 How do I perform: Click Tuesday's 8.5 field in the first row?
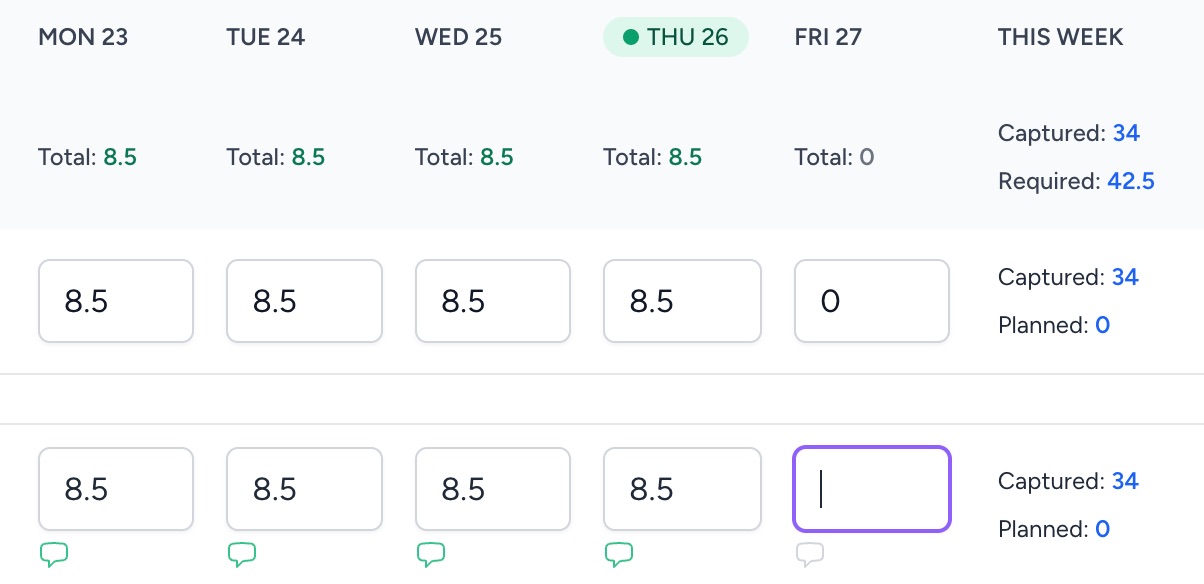click(305, 301)
